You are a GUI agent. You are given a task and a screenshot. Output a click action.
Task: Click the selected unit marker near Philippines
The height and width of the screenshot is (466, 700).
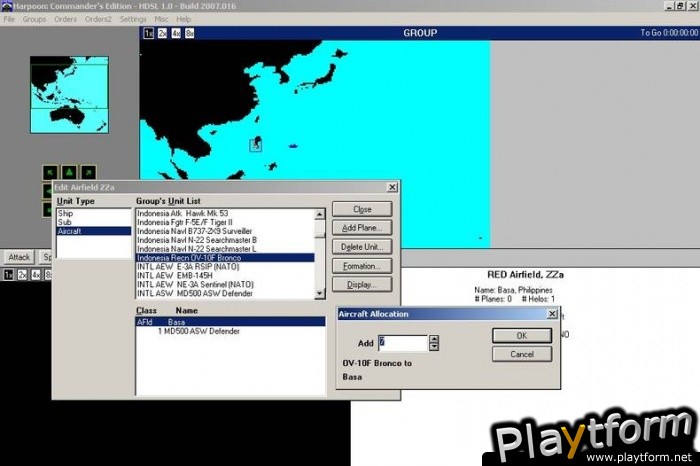pos(256,145)
